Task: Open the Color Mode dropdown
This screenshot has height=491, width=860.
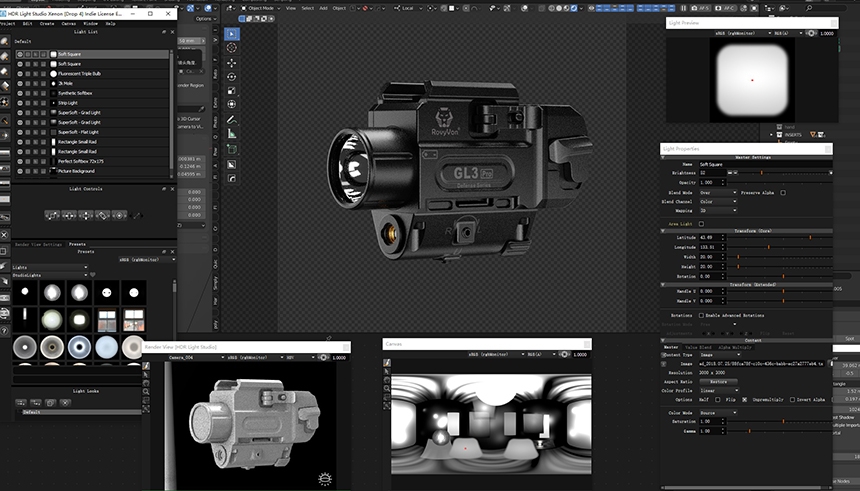Action: click(718, 413)
